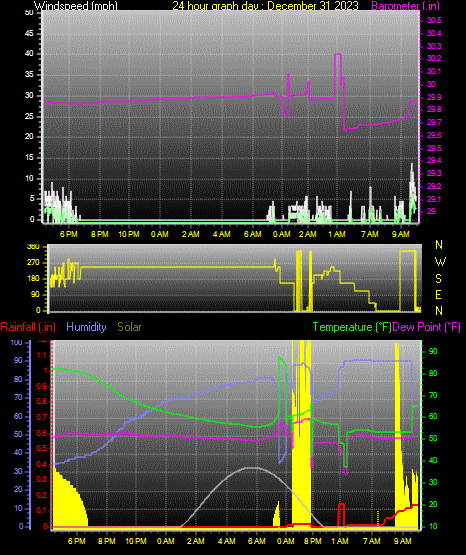The image size is (466, 555).
Task: Click the 24 hour graph day title
Action: pos(265,5)
